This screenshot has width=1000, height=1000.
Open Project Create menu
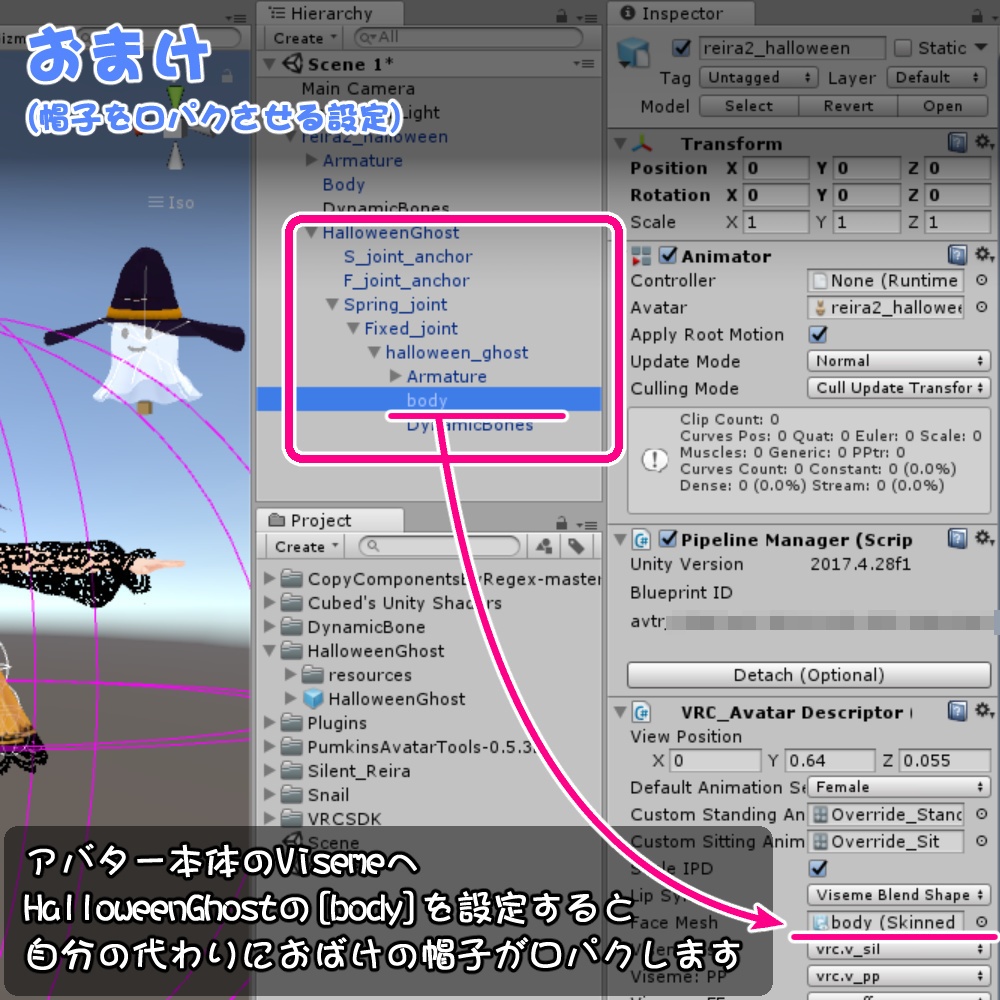[305, 547]
